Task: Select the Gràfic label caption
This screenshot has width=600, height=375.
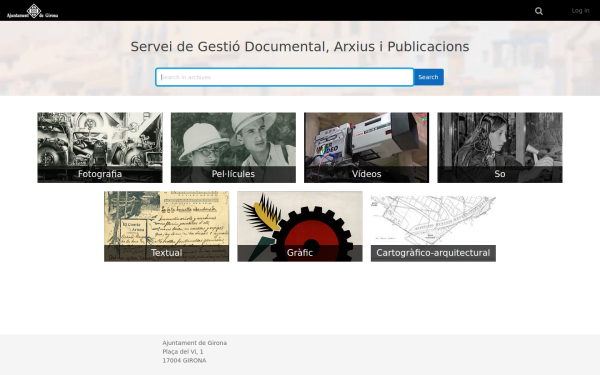Action: pos(300,253)
